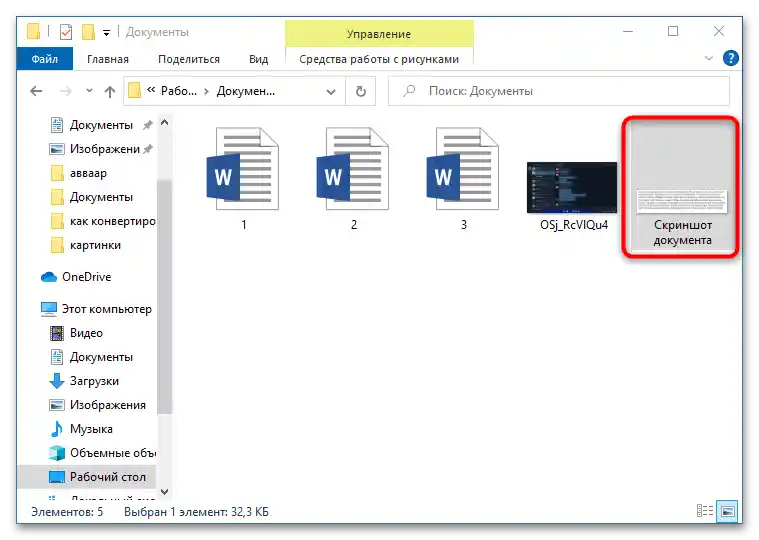Screen dimensions: 759x540
Task: Expand the address bar history dropdown
Action: point(331,91)
